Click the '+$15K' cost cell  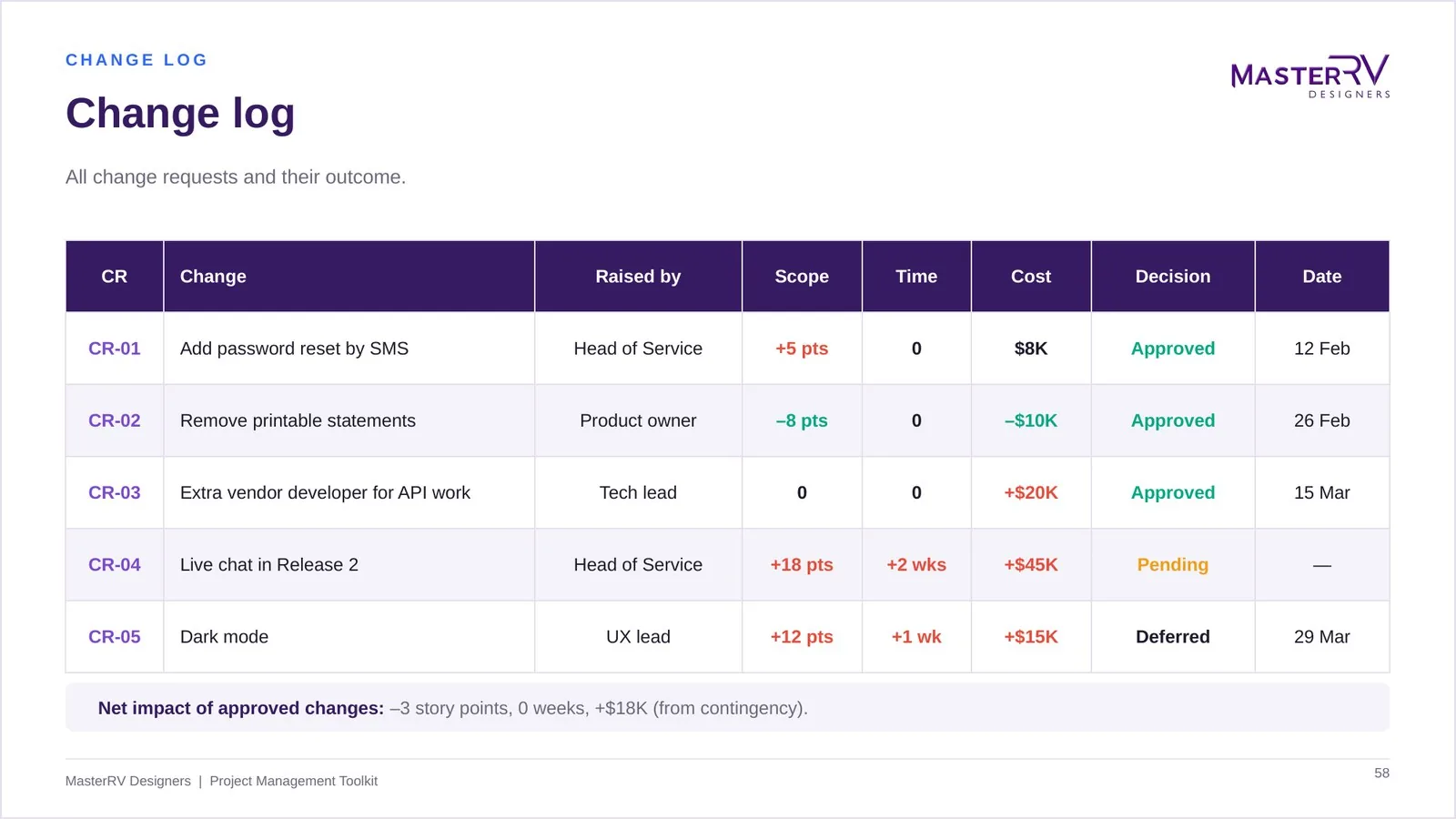[1031, 637]
